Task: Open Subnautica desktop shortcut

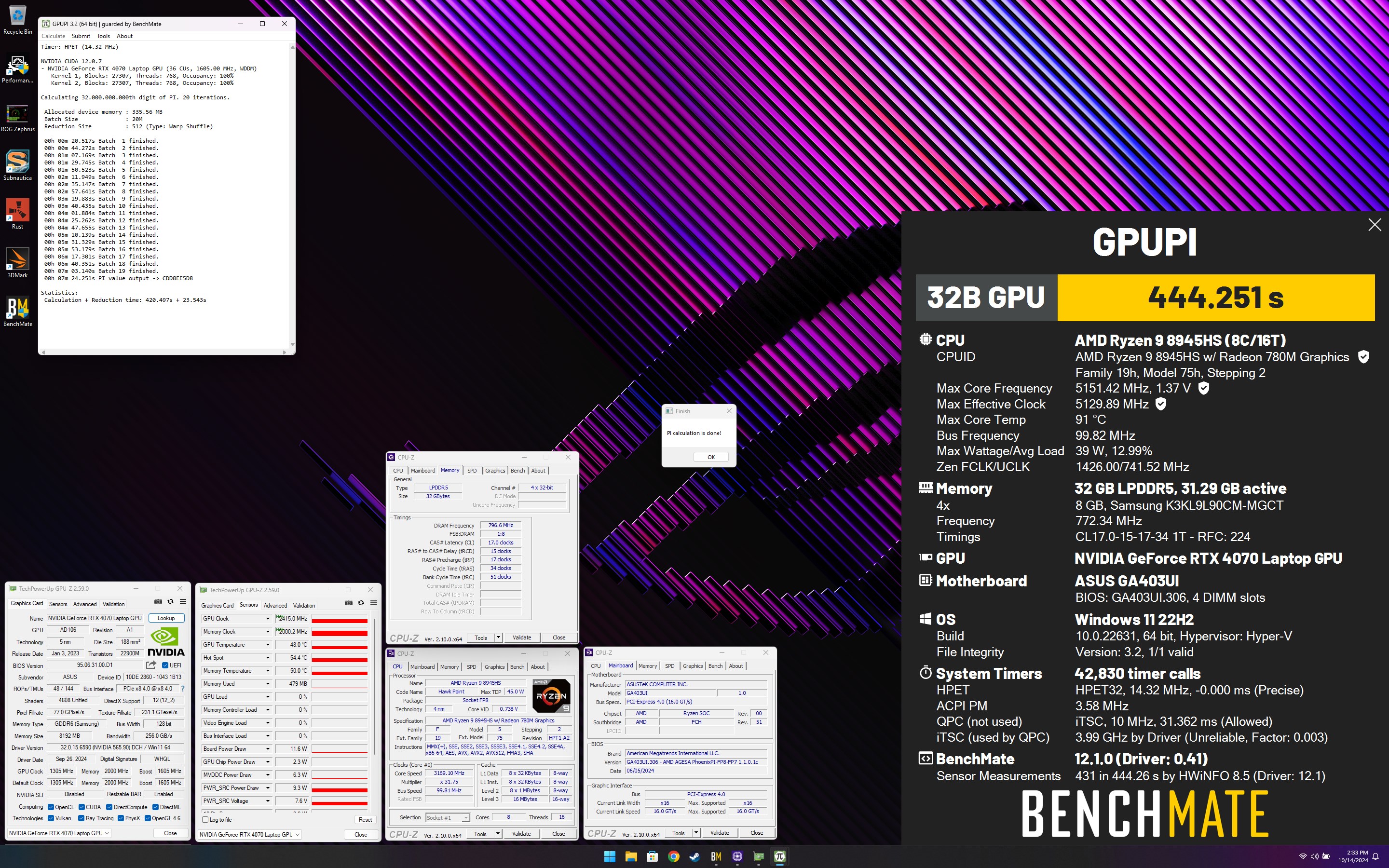Action: 18,166
